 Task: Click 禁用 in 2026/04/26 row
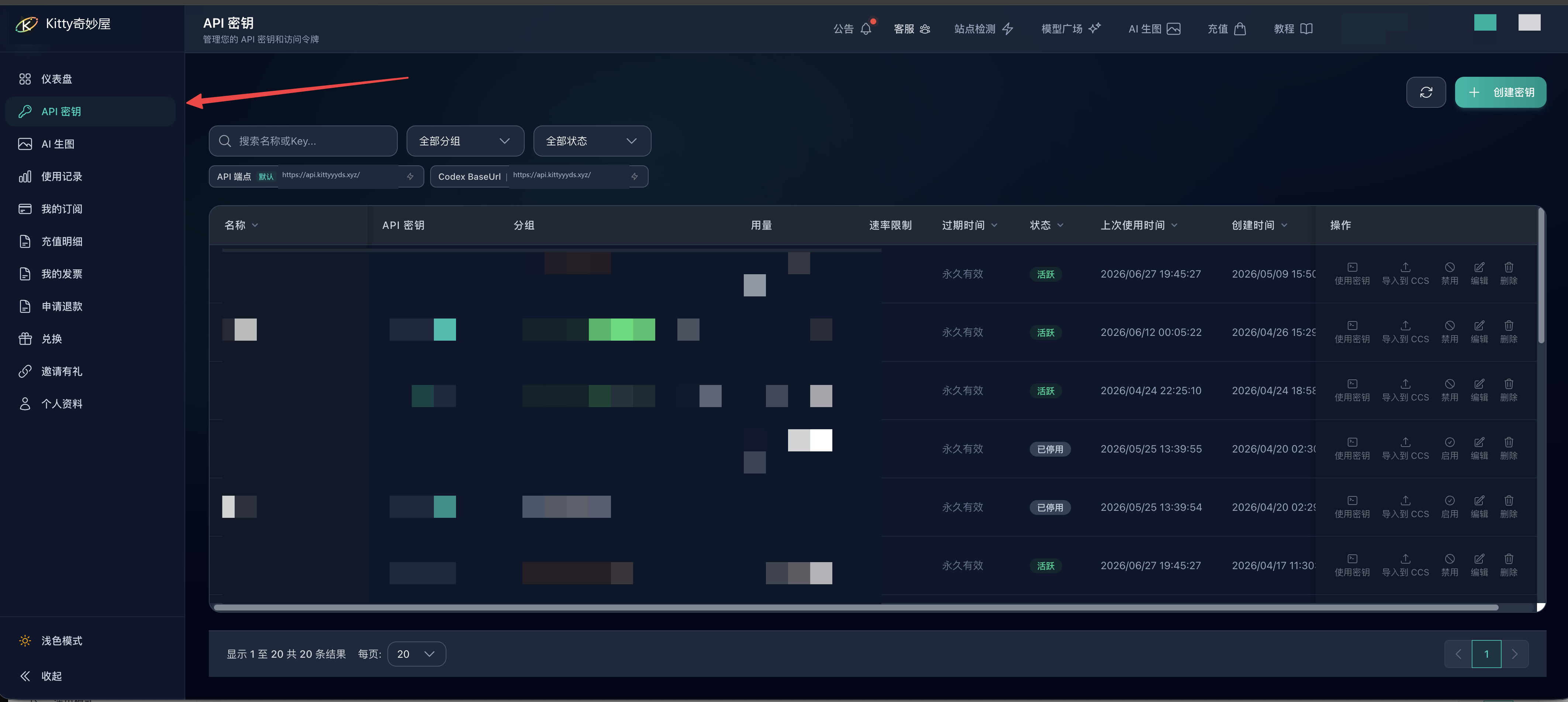[x=1449, y=333]
